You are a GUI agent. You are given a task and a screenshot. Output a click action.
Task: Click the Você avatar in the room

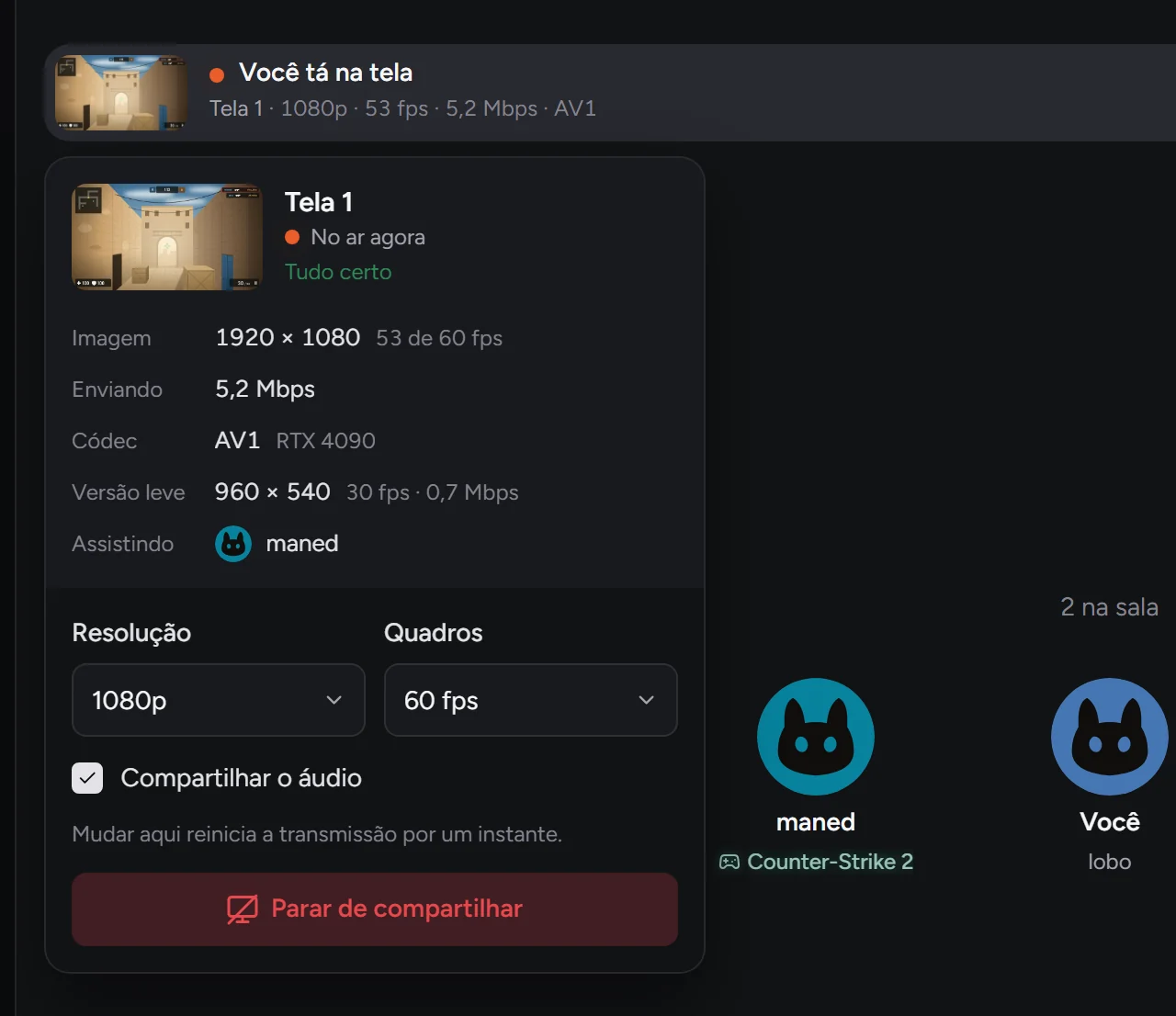click(x=1110, y=737)
